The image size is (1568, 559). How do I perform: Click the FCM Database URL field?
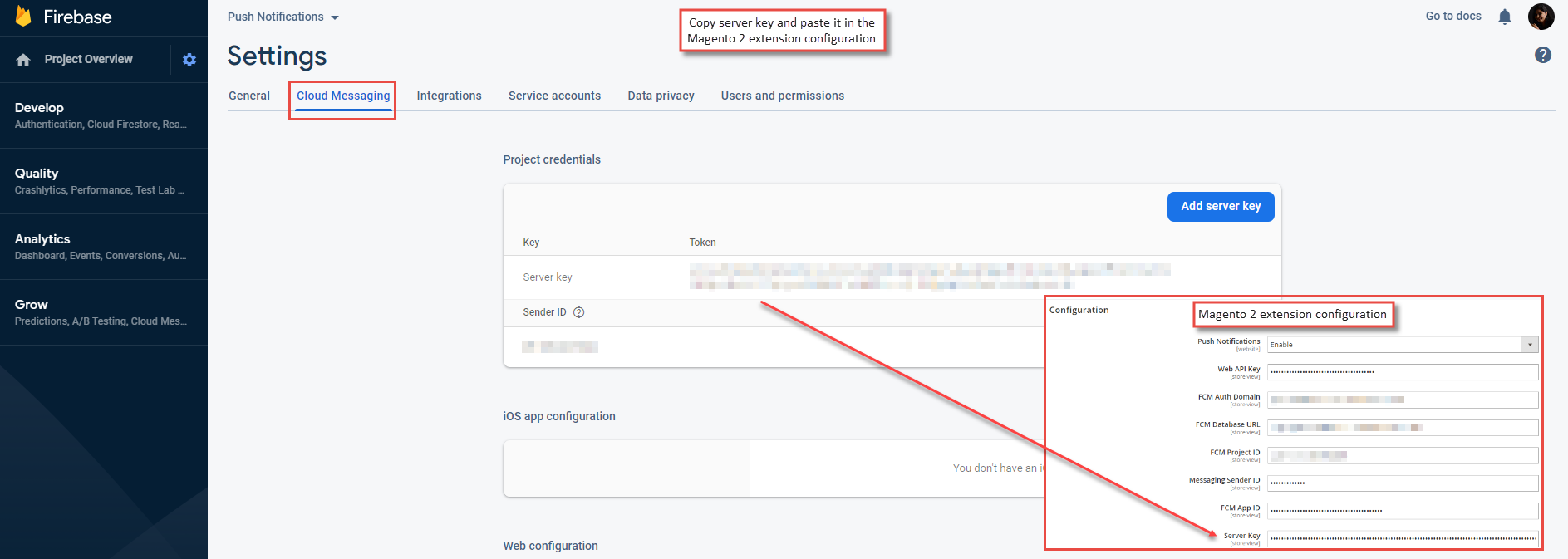[1403, 428]
